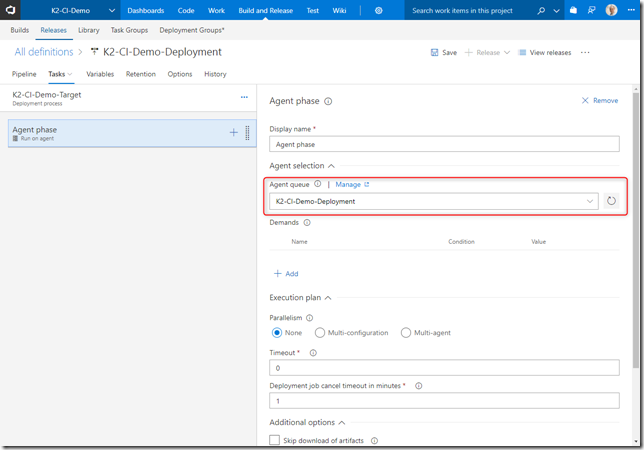Switch to the Deployment Groups tab
This screenshot has height=450, width=644.
click(192, 30)
